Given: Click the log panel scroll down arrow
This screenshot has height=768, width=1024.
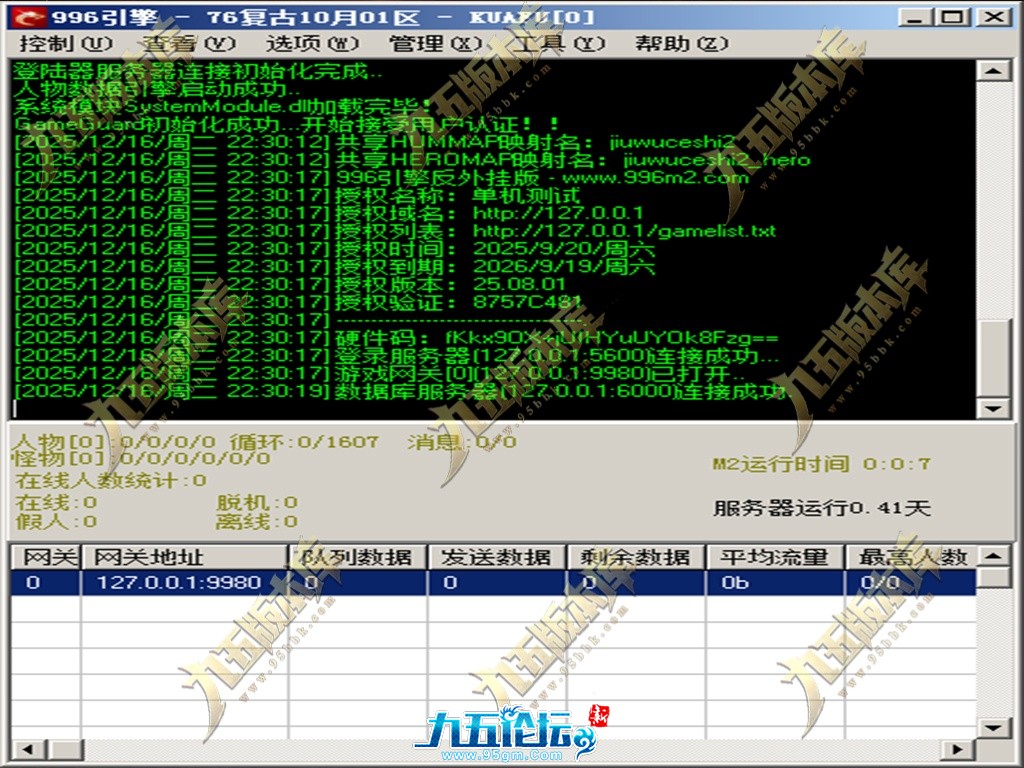Looking at the screenshot, I should (992, 408).
